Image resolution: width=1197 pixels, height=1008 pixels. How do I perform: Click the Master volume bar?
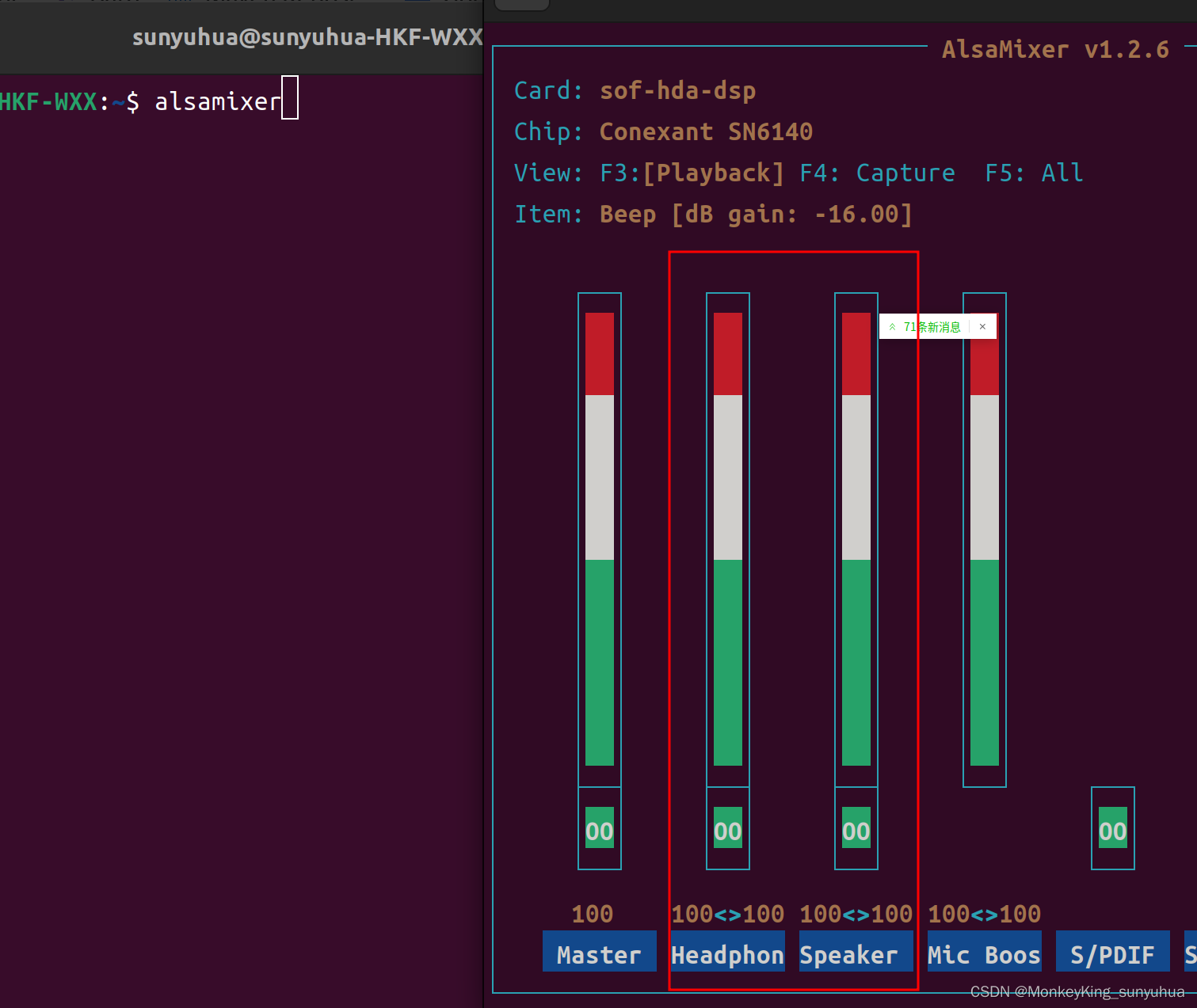click(x=600, y=539)
